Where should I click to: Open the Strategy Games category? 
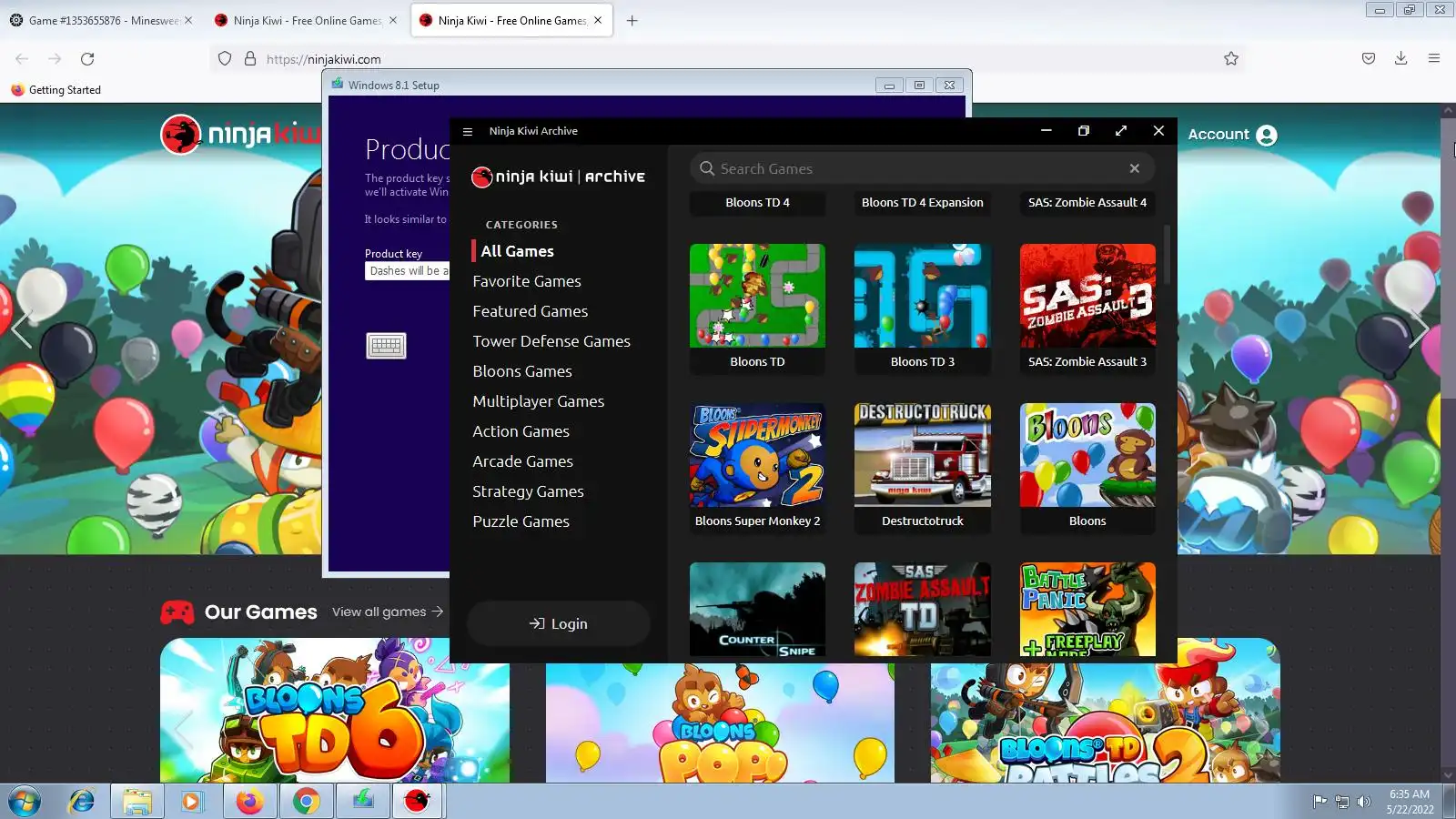(x=529, y=491)
